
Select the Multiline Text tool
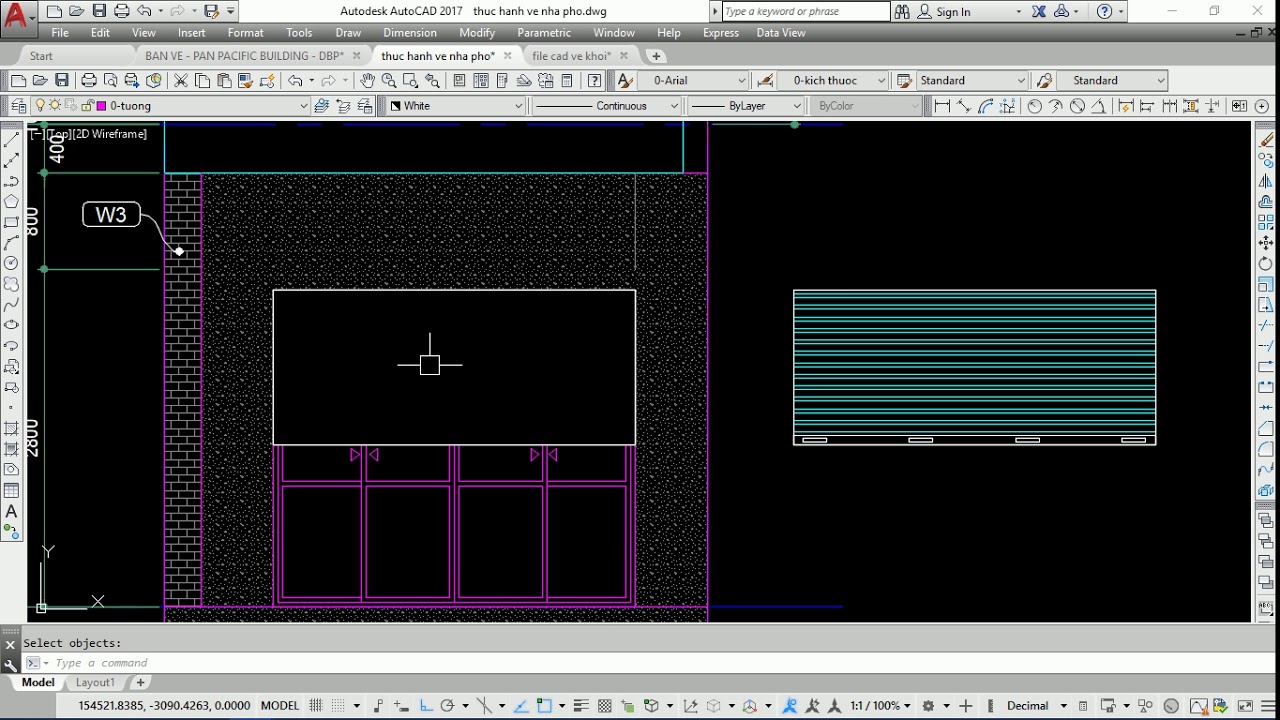pyautogui.click(x=12, y=511)
